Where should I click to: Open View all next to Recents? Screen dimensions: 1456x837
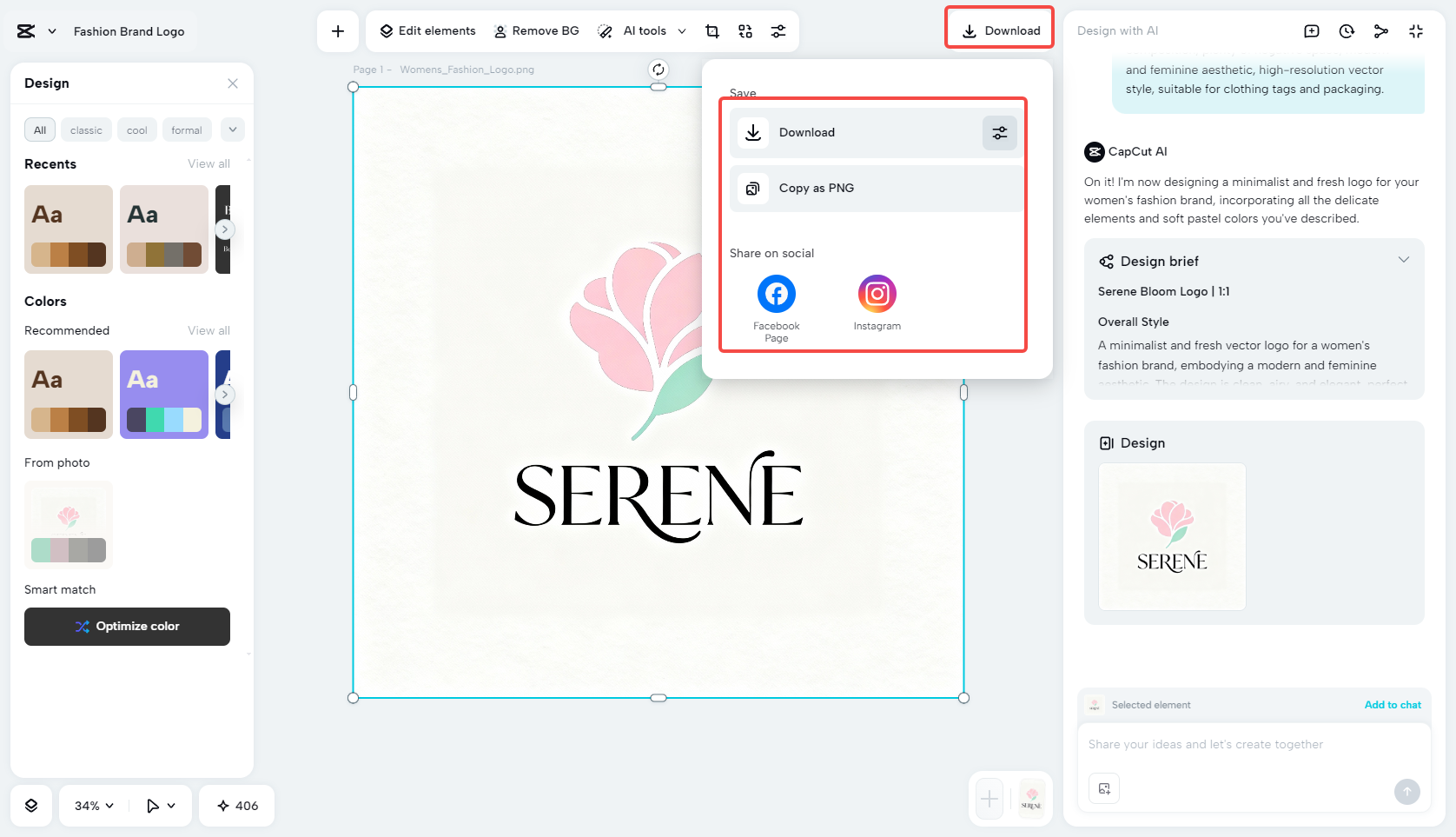coord(208,163)
